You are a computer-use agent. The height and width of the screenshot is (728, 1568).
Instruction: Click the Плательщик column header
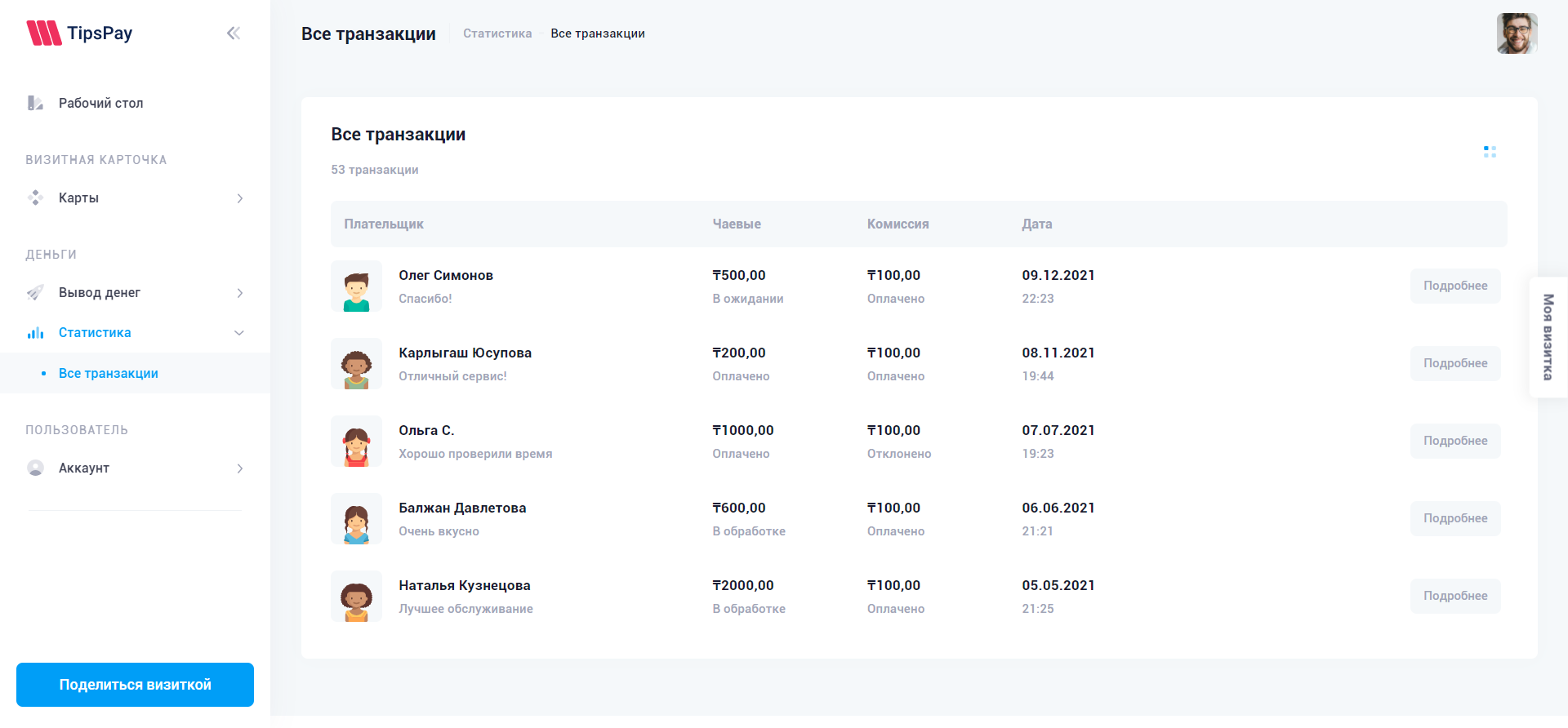tap(384, 224)
